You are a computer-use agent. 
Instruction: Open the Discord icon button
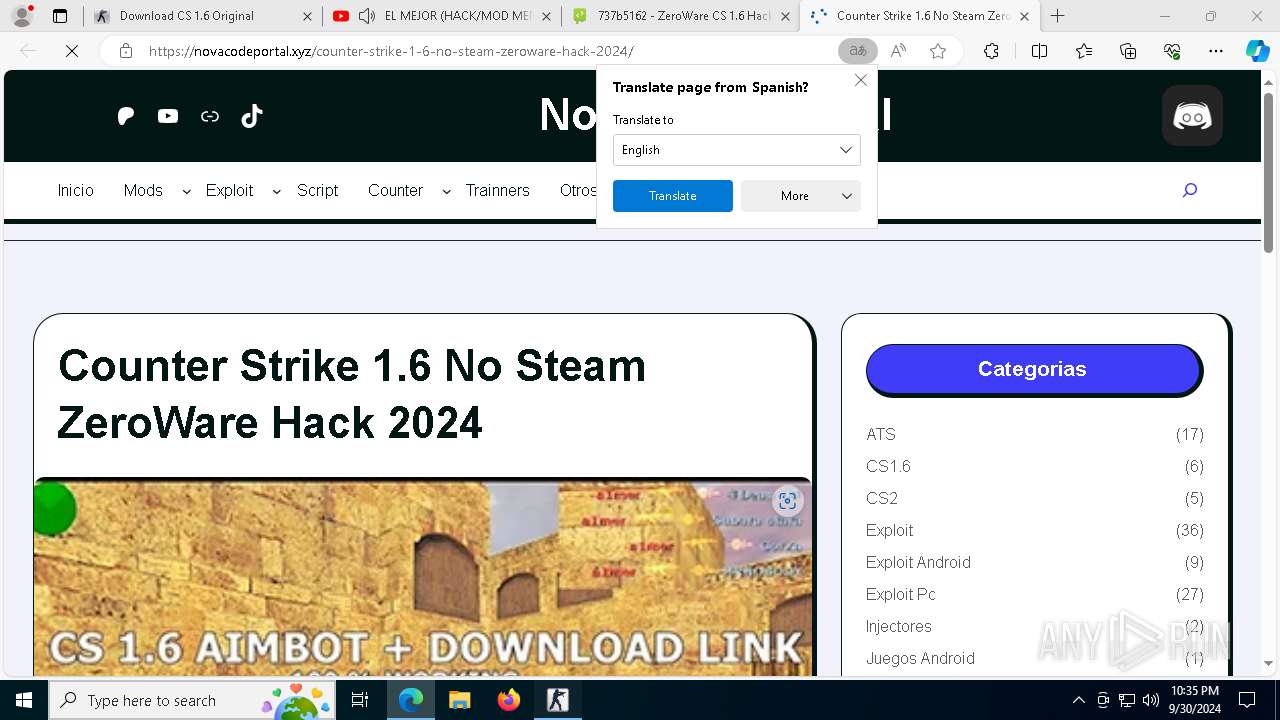(1192, 116)
